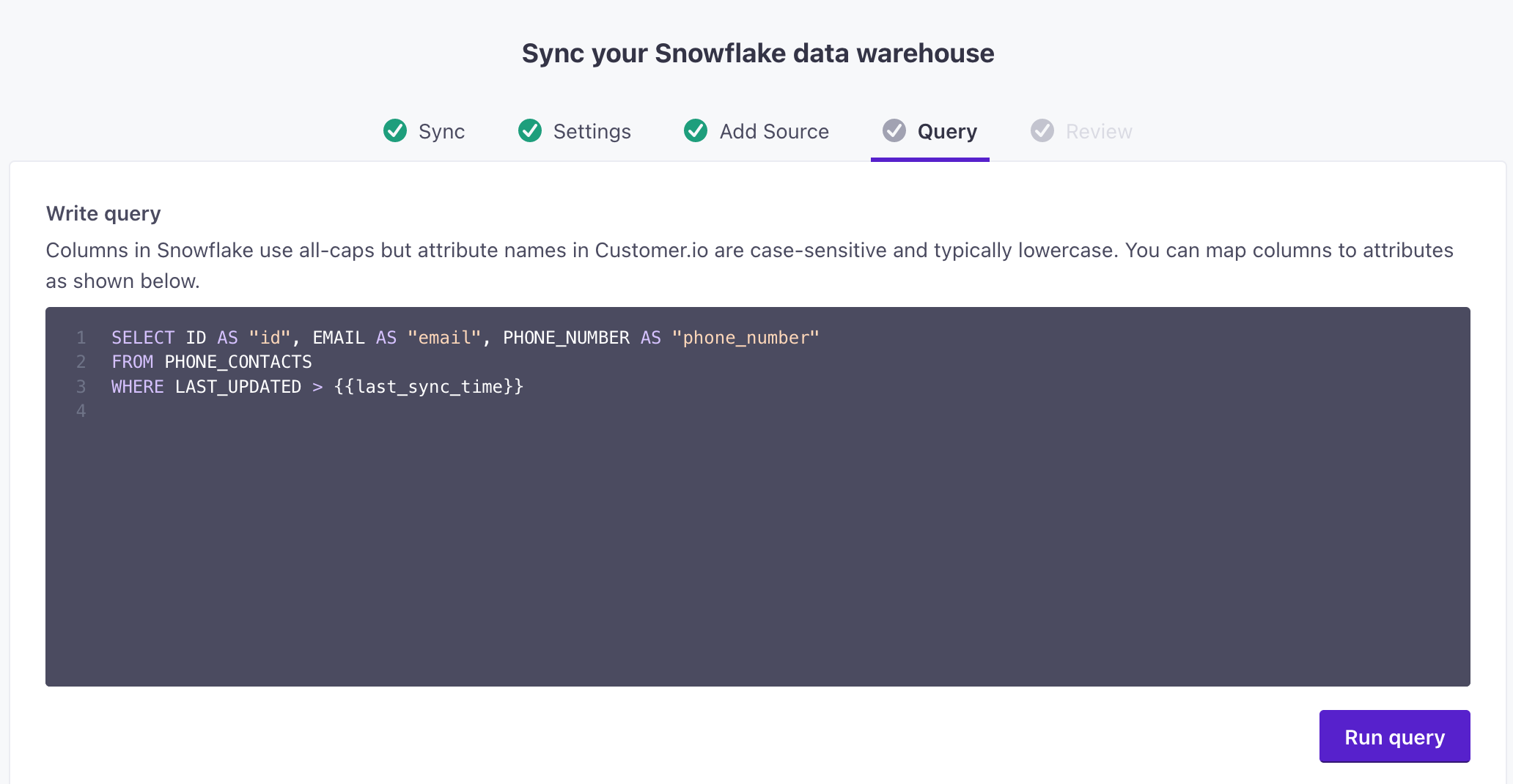Click the "phone_number" alias in the query
This screenshot has width=1513, height=784.
(746, 338)
